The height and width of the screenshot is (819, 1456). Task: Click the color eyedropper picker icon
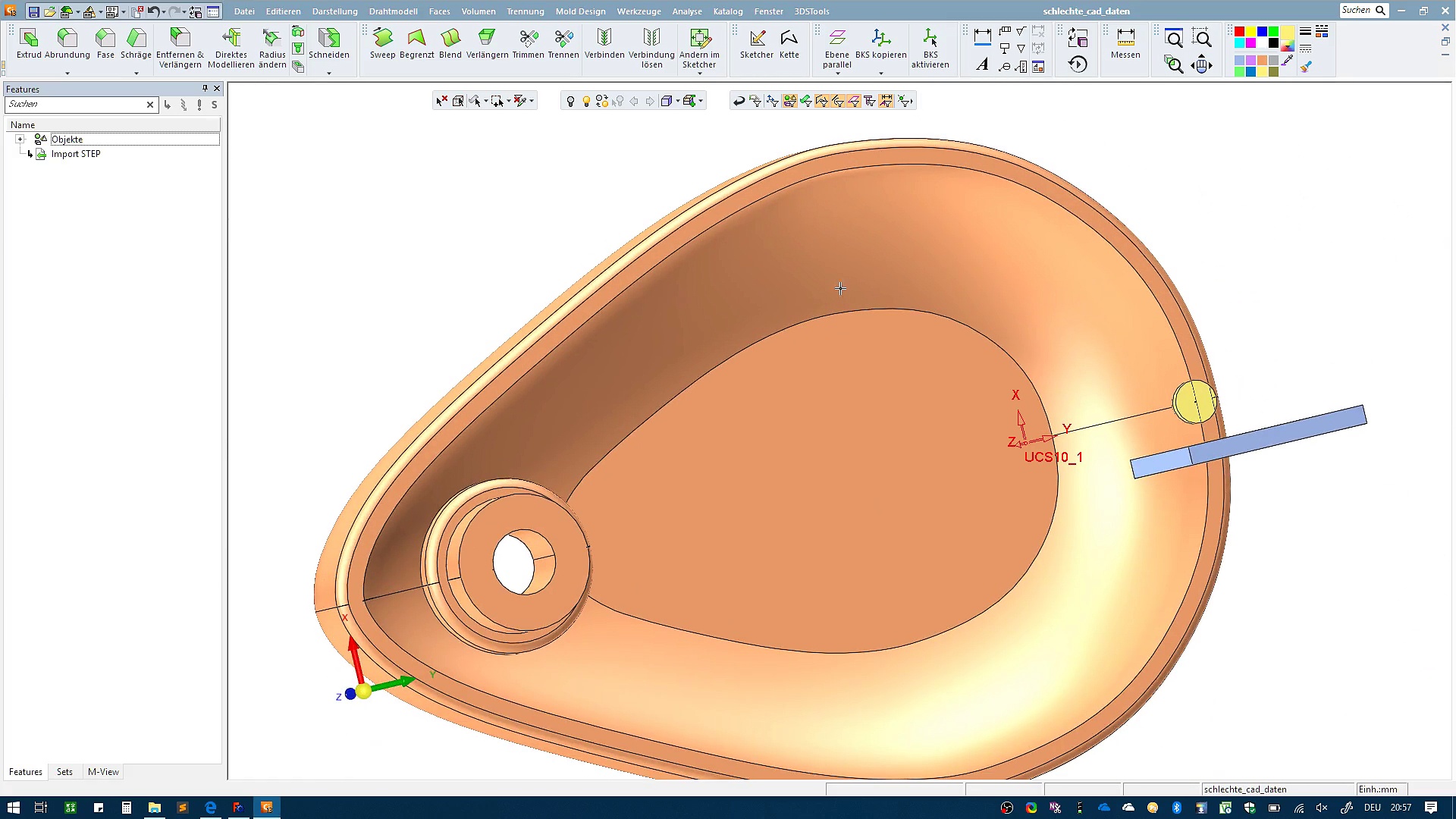[x=1288, y=61]
